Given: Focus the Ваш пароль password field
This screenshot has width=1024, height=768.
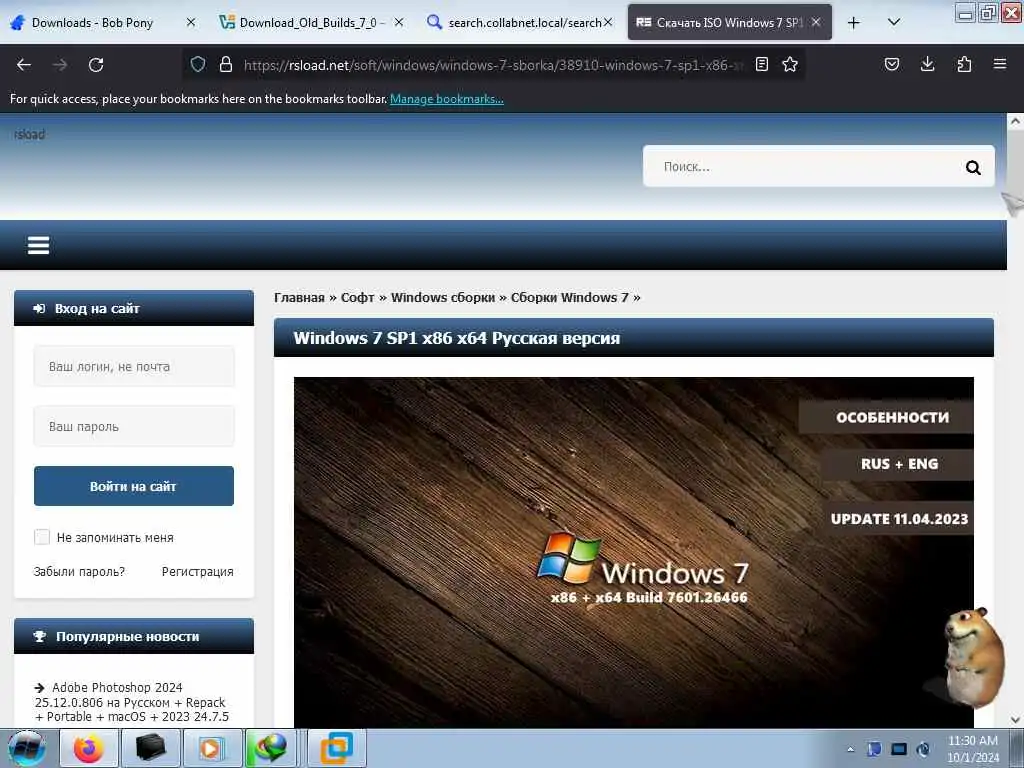Looking at the screenshot, I should (134, 426).
